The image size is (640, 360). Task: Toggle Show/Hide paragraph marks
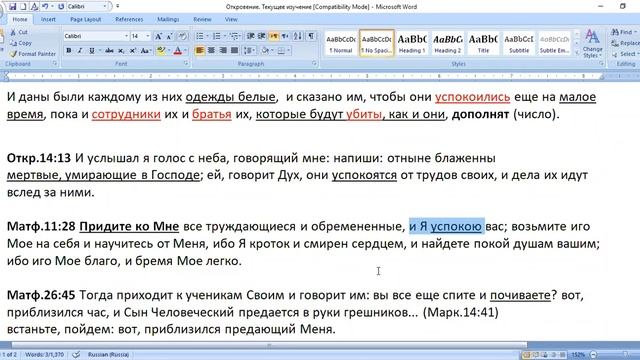tap(311, 36)
